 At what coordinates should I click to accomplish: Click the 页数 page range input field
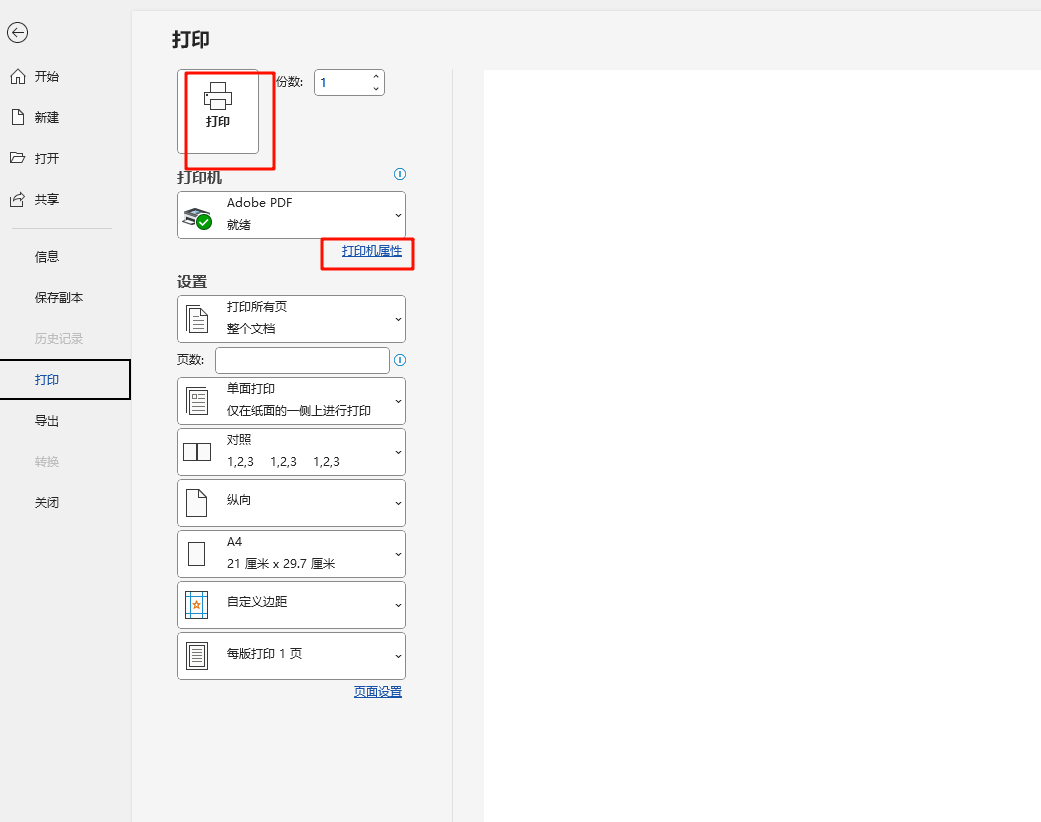pos(302,361)
